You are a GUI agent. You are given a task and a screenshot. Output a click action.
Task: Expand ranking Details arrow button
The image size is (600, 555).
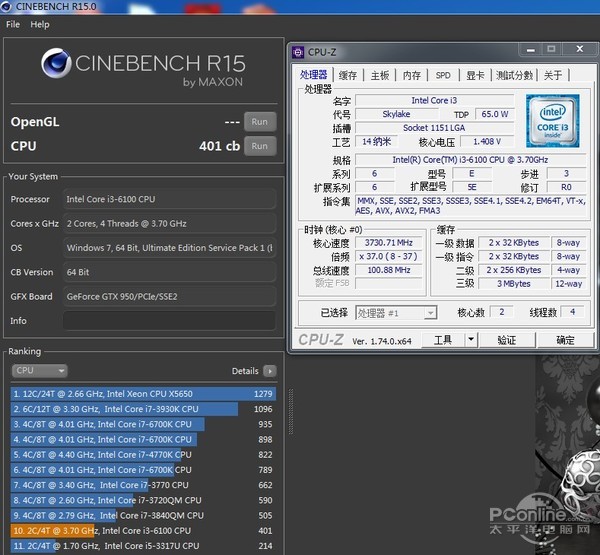270,371
